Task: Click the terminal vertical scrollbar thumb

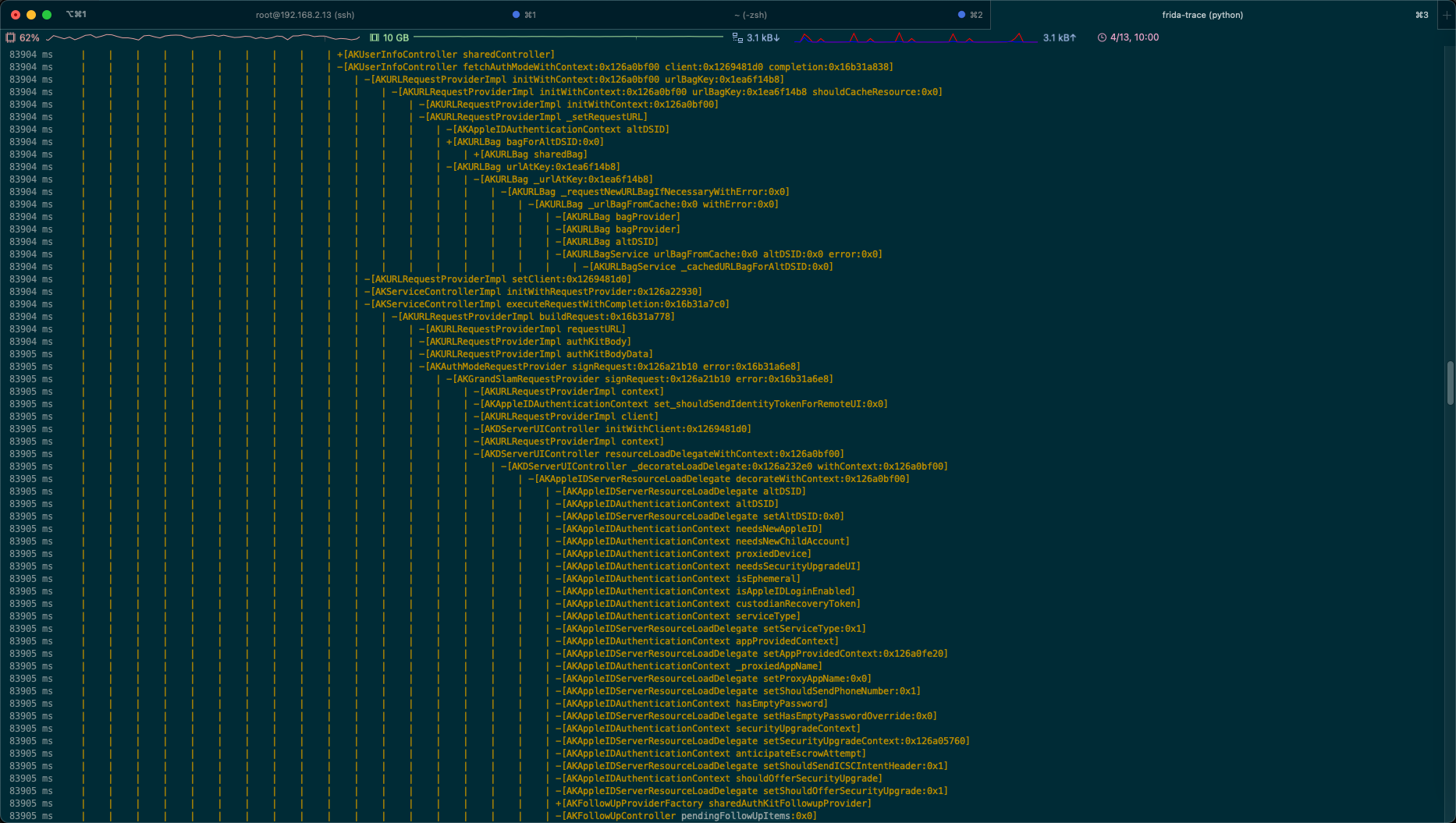Action: (1450, 382)
